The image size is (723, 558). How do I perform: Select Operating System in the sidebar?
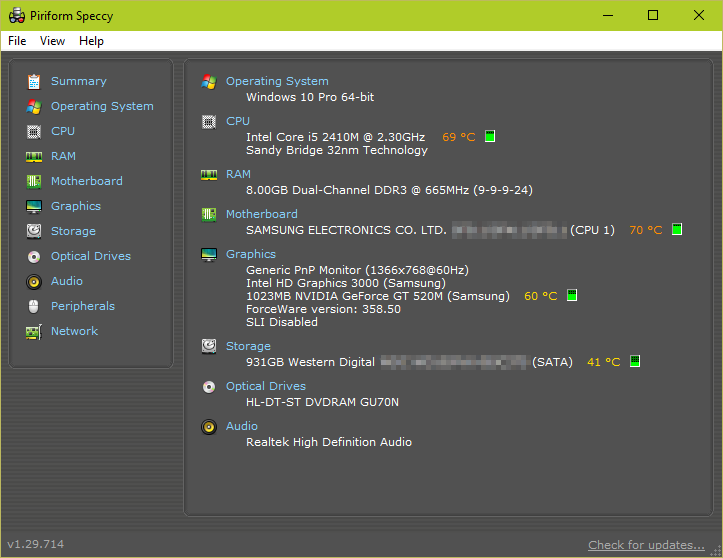coord(102,106)
